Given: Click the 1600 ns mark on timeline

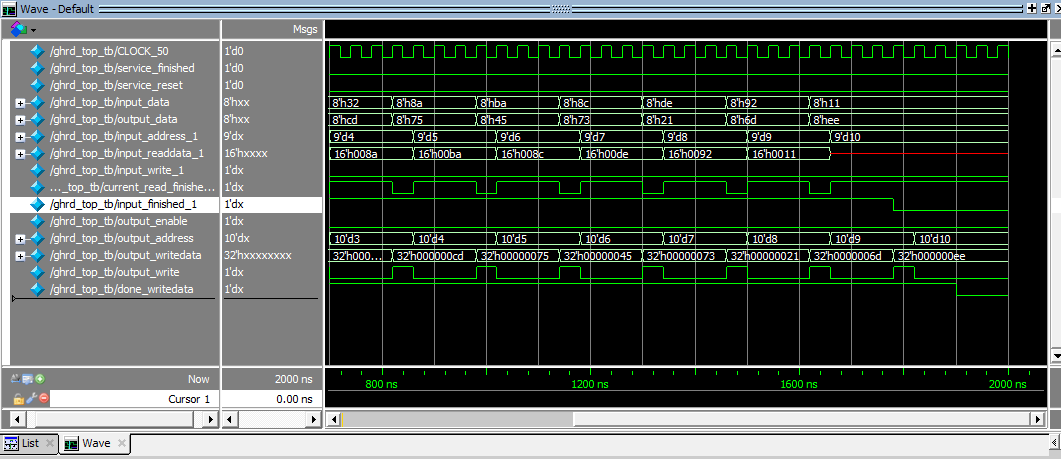Looking at the screenshot, I should (799, 384).
